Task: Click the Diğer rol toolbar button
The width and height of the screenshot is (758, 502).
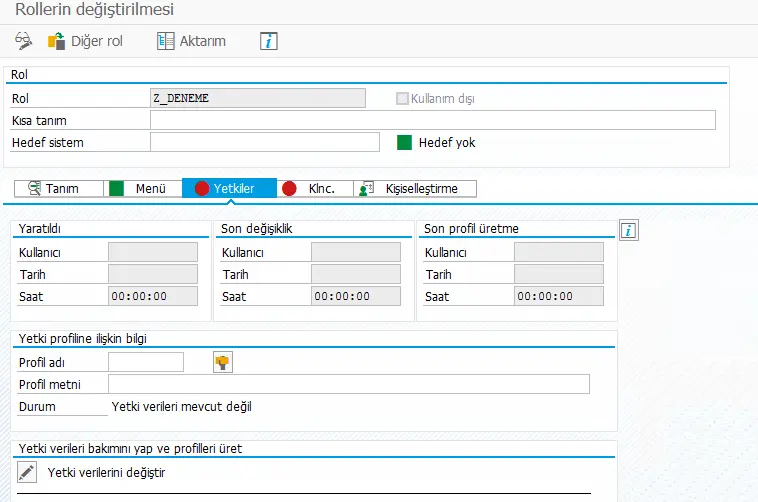Action: tap(85, 41)
